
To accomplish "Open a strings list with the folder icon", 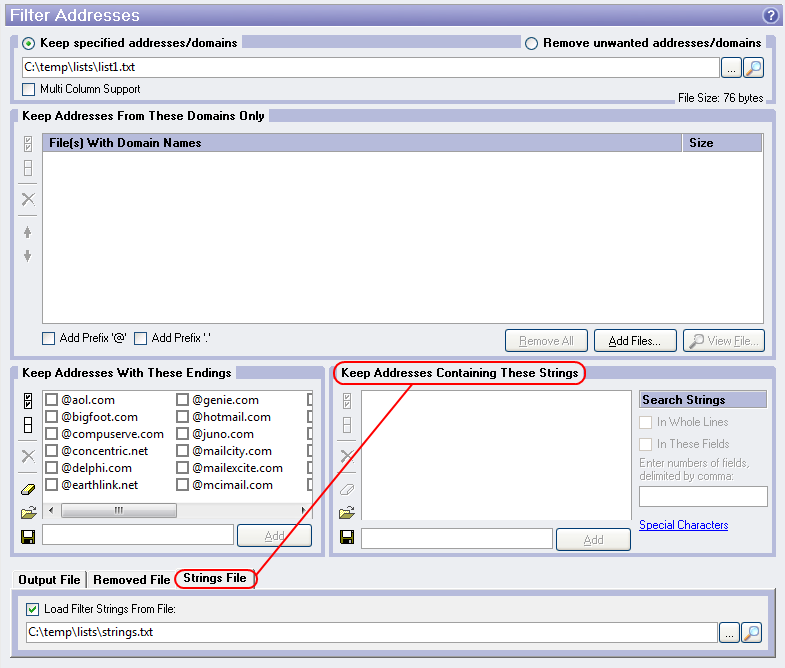I will pos(347,513).
